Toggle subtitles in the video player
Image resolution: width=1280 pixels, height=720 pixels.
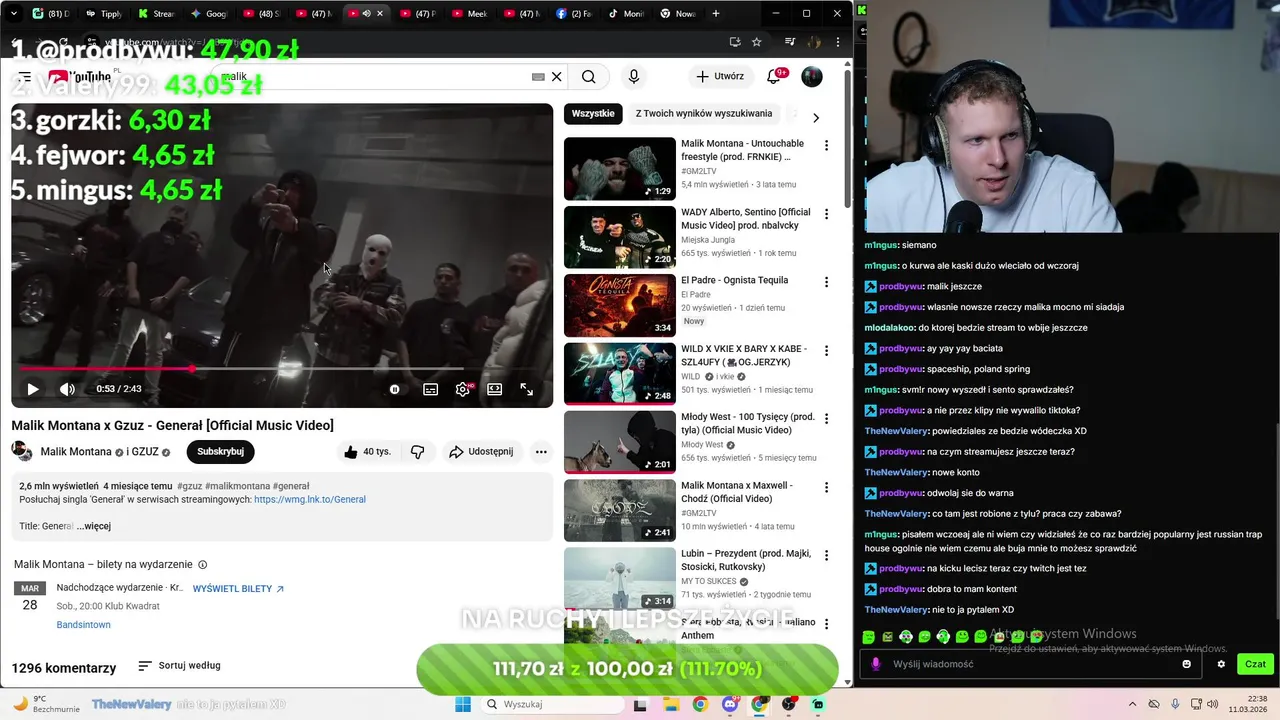[430, 389]
